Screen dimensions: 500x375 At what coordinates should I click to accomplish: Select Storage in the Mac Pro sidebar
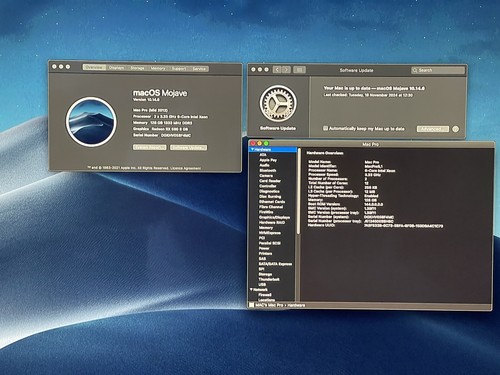pyautogui.click(x=266, y=274)
